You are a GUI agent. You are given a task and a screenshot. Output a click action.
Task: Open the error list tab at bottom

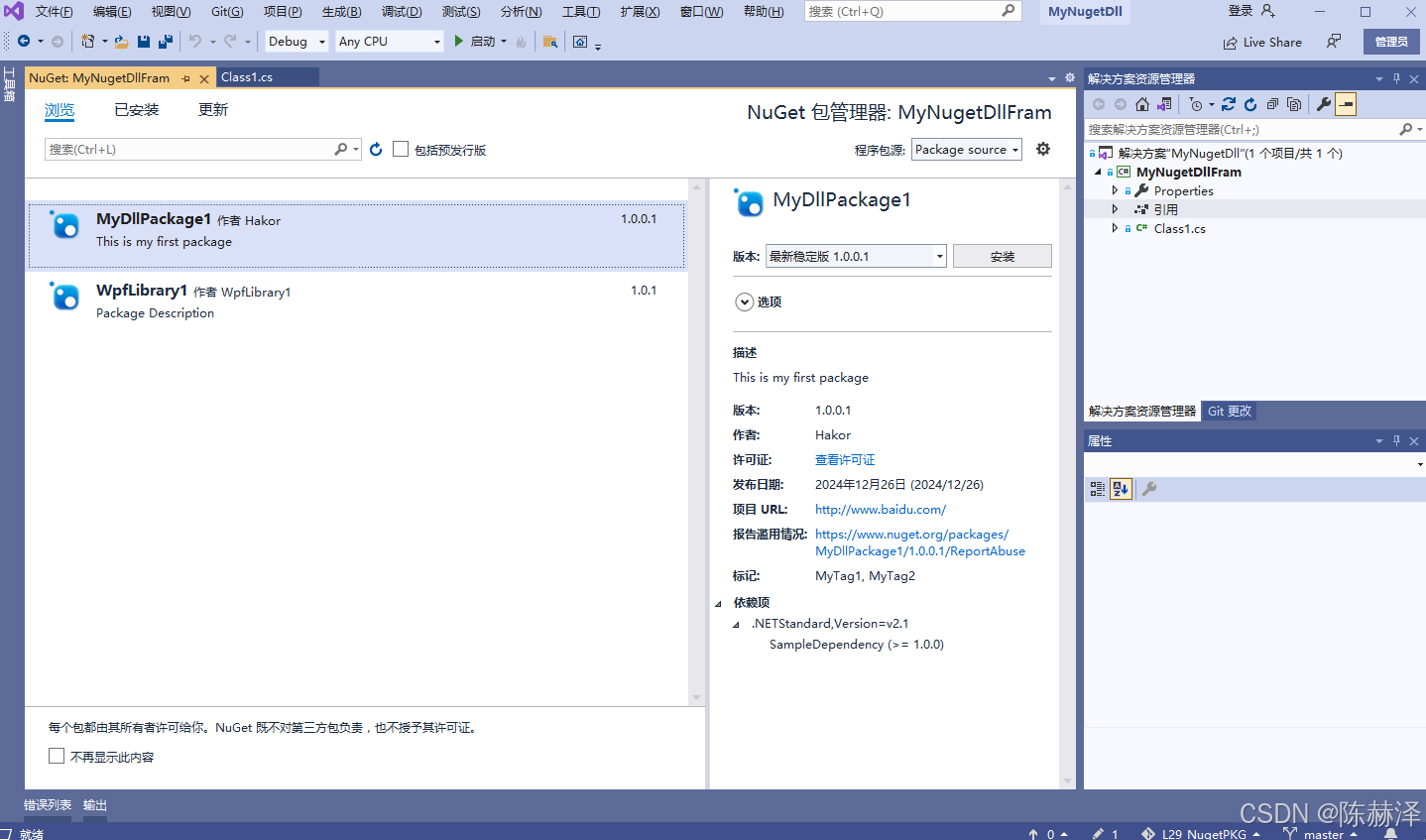pyautogui.click(x=48, y=805)
